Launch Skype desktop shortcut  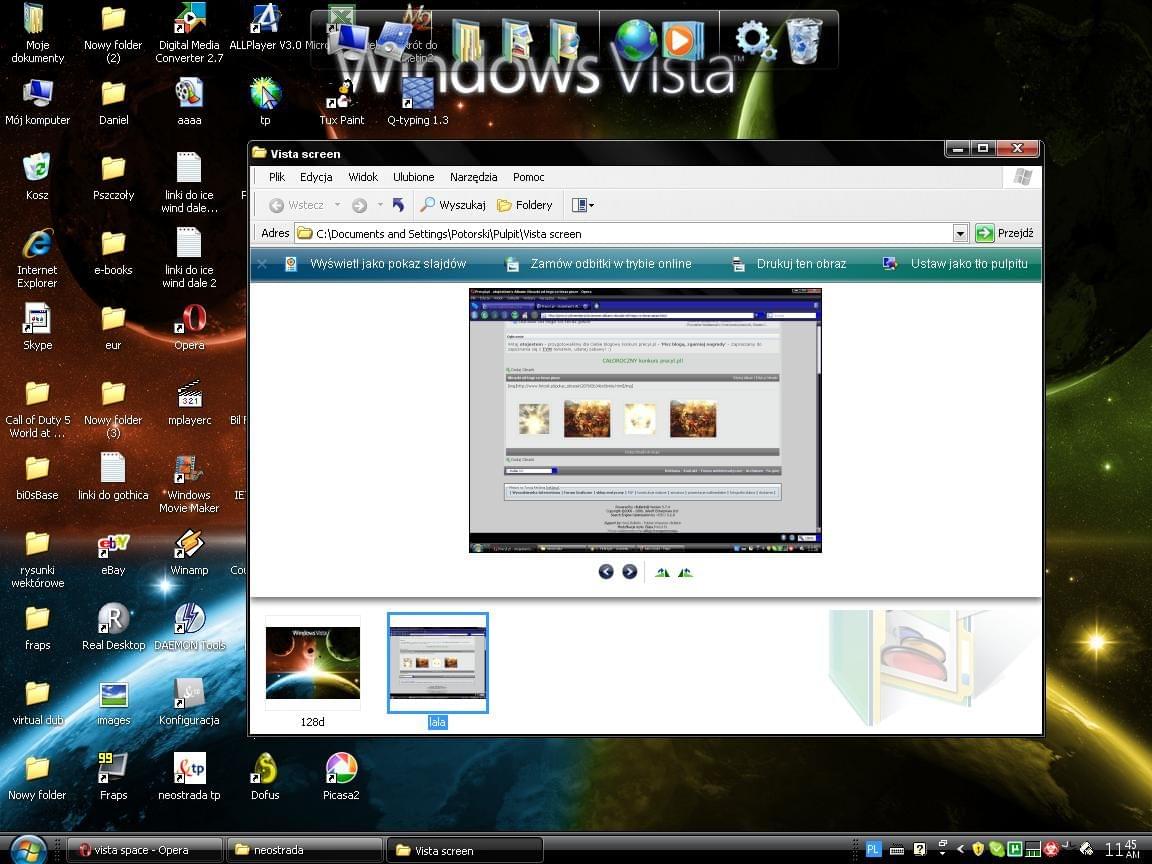pos(37,328)
